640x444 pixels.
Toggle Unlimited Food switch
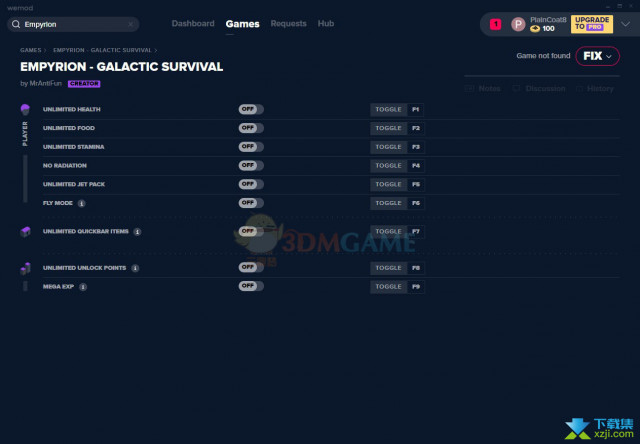(251, 128)
